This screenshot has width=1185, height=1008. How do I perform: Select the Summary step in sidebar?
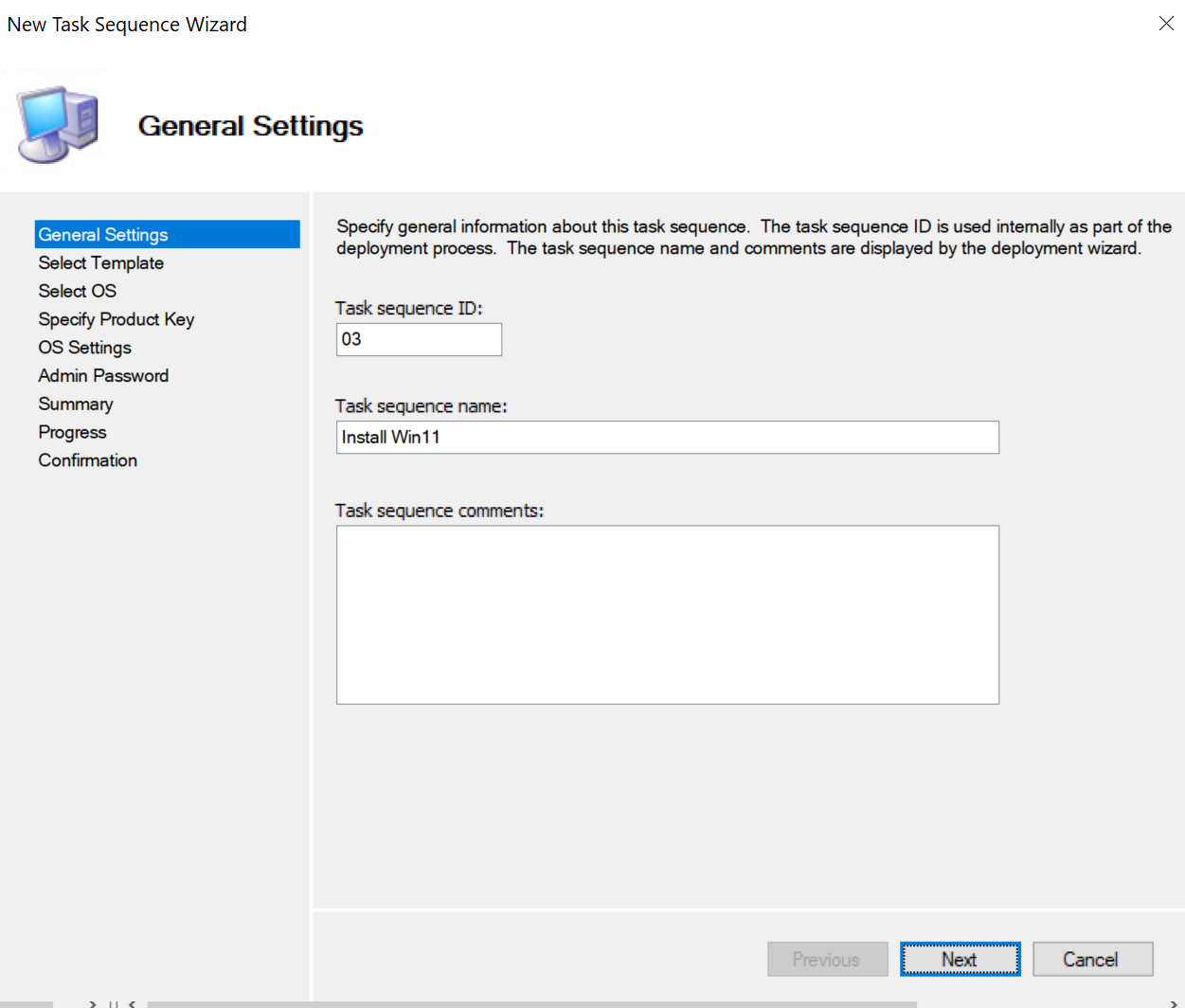point(76,405)
